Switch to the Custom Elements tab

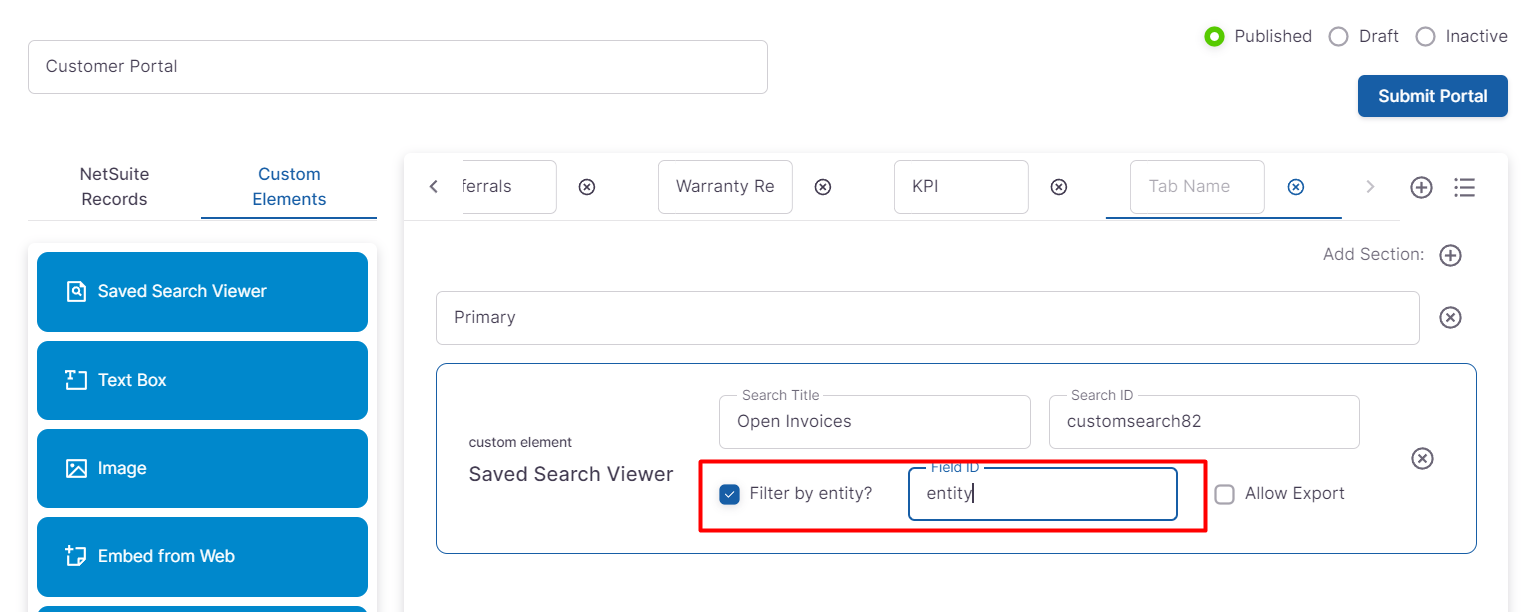coord(289,187)
